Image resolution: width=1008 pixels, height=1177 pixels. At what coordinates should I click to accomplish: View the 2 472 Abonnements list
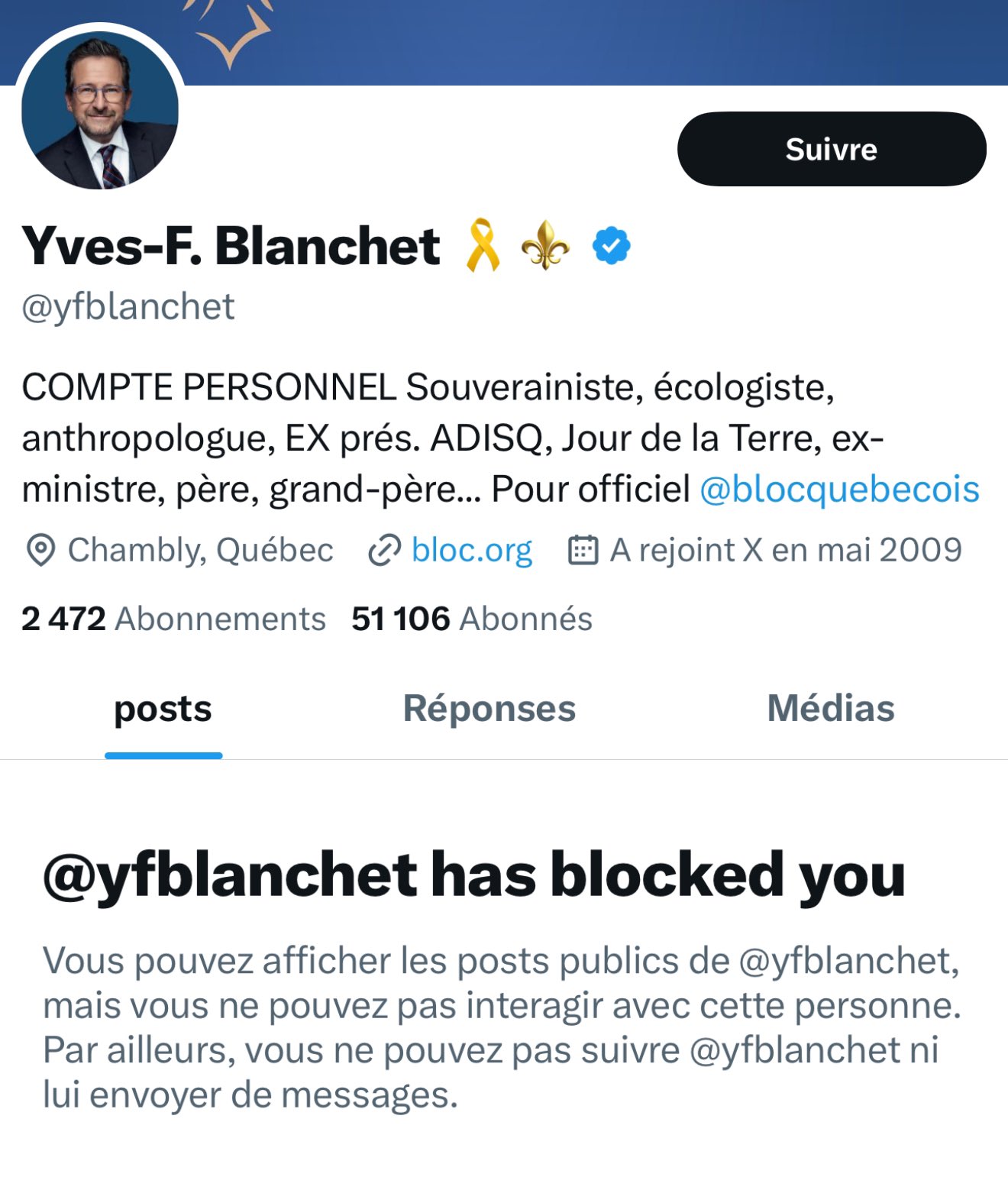pyautogui.click(x=173, y=619)
